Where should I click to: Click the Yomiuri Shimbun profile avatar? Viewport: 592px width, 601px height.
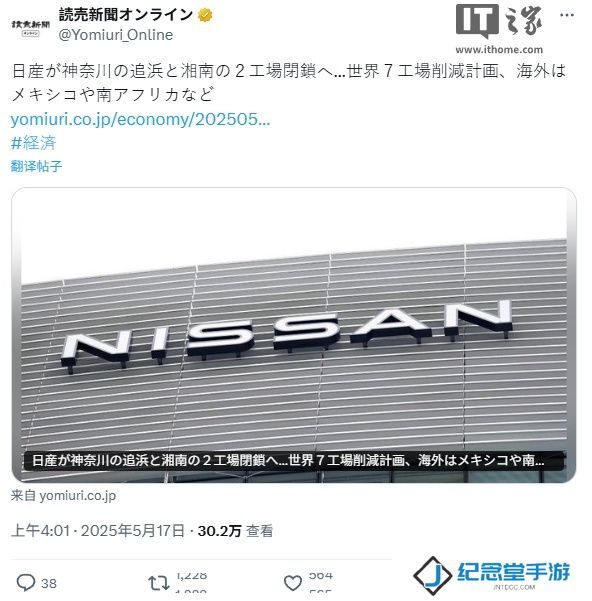pyautogui.click(x=31, y=26)
